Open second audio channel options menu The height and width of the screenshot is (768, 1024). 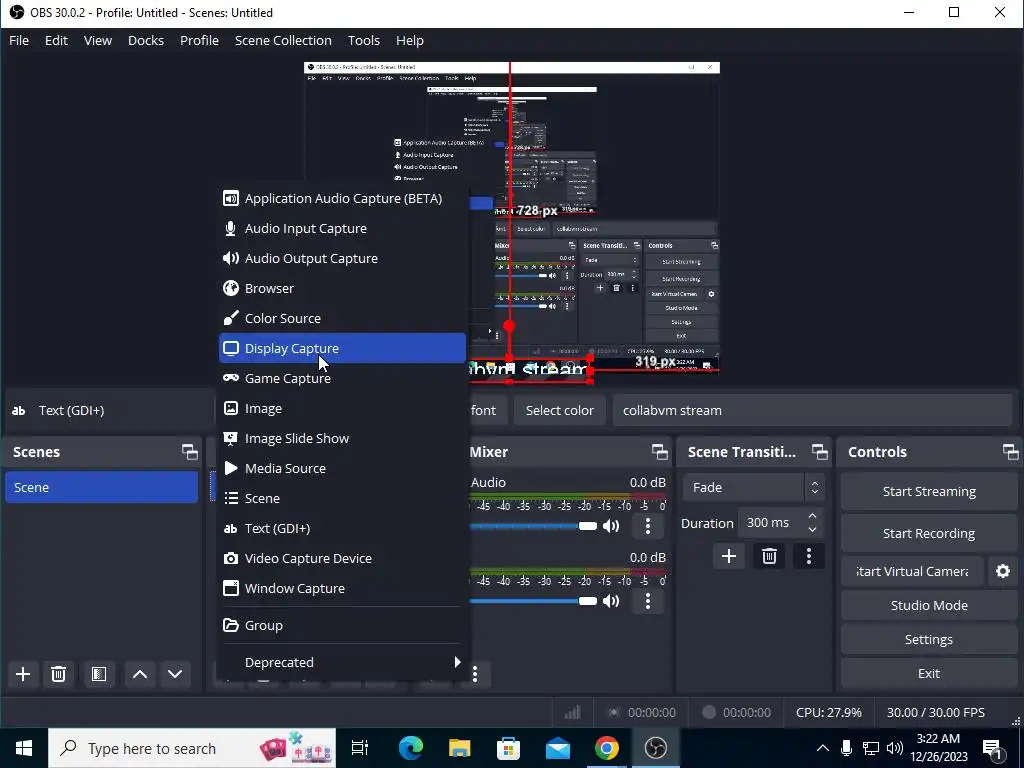point(648,601)
